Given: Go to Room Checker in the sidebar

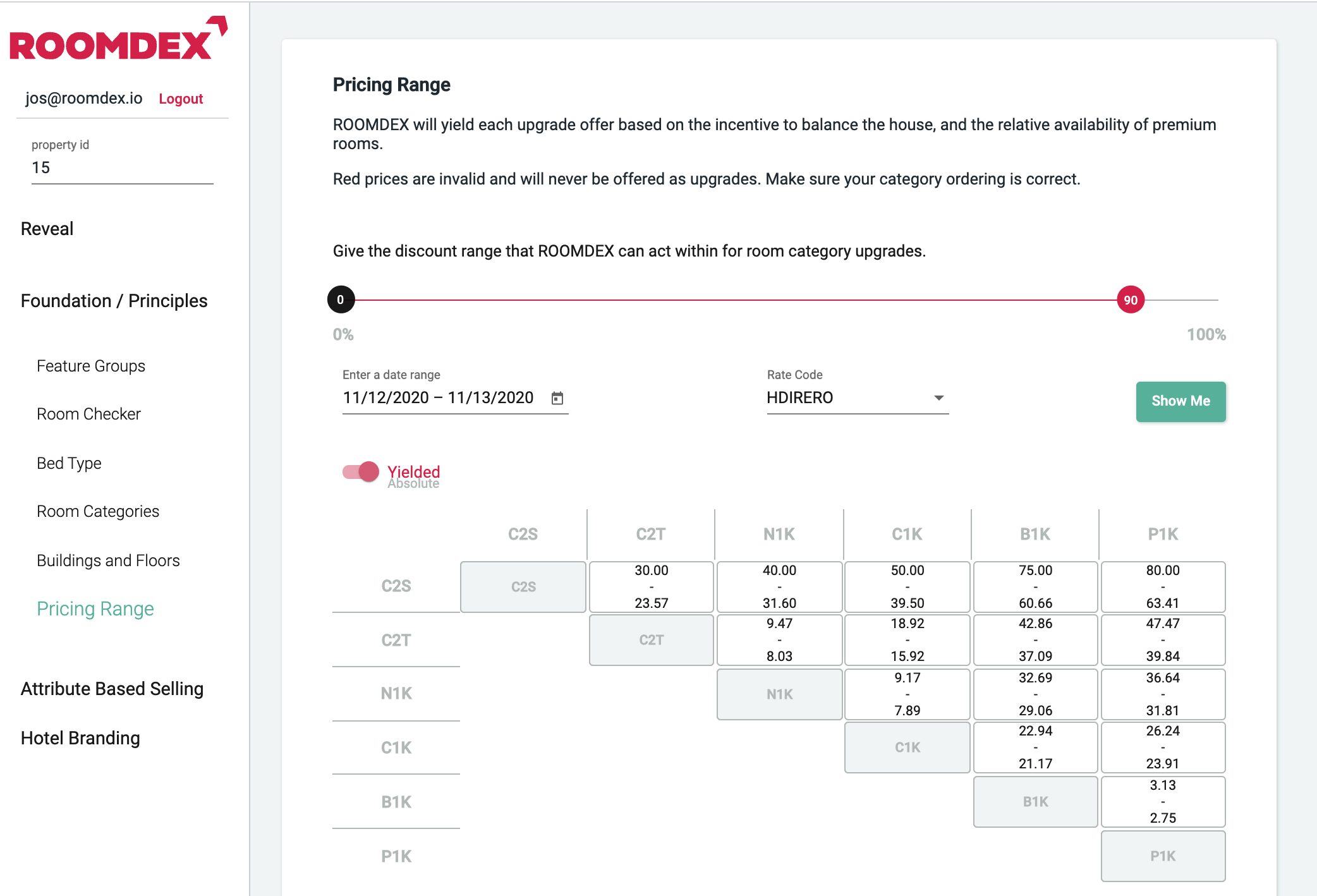Looking at the screenshot, I should click(88, 414).
